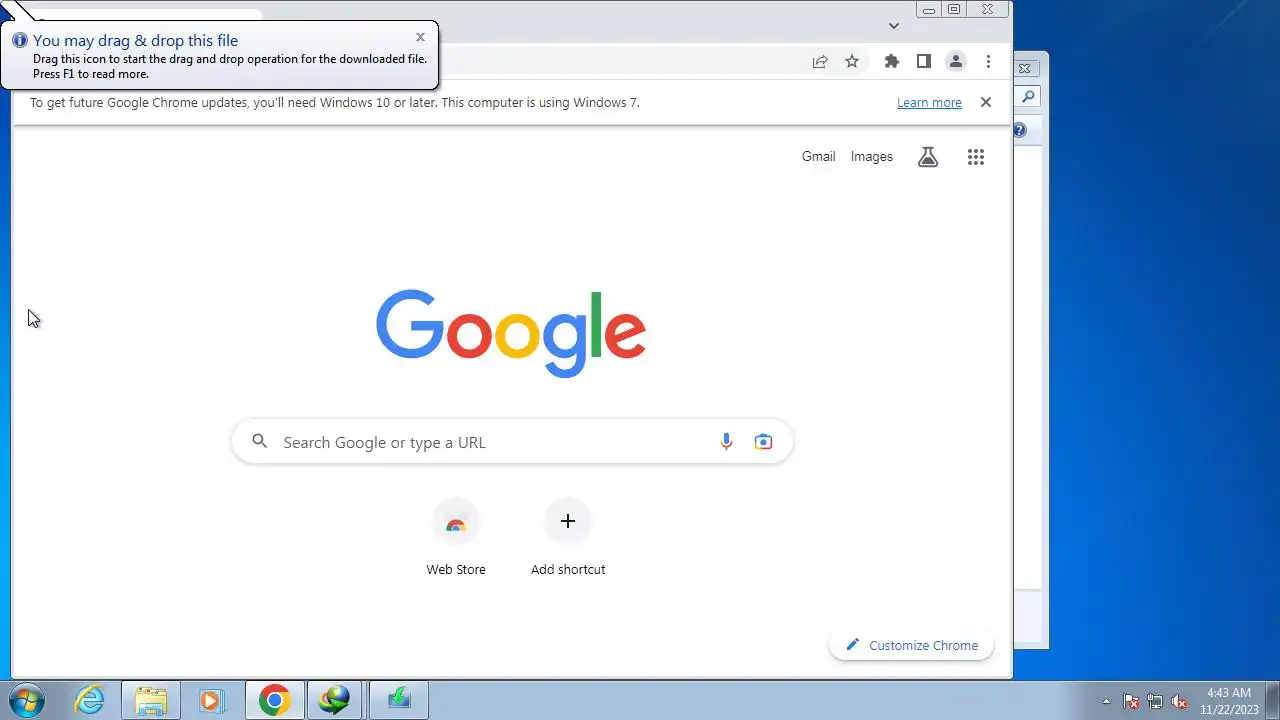Open the Extensions puzzle icon

[x=892, y=61]
